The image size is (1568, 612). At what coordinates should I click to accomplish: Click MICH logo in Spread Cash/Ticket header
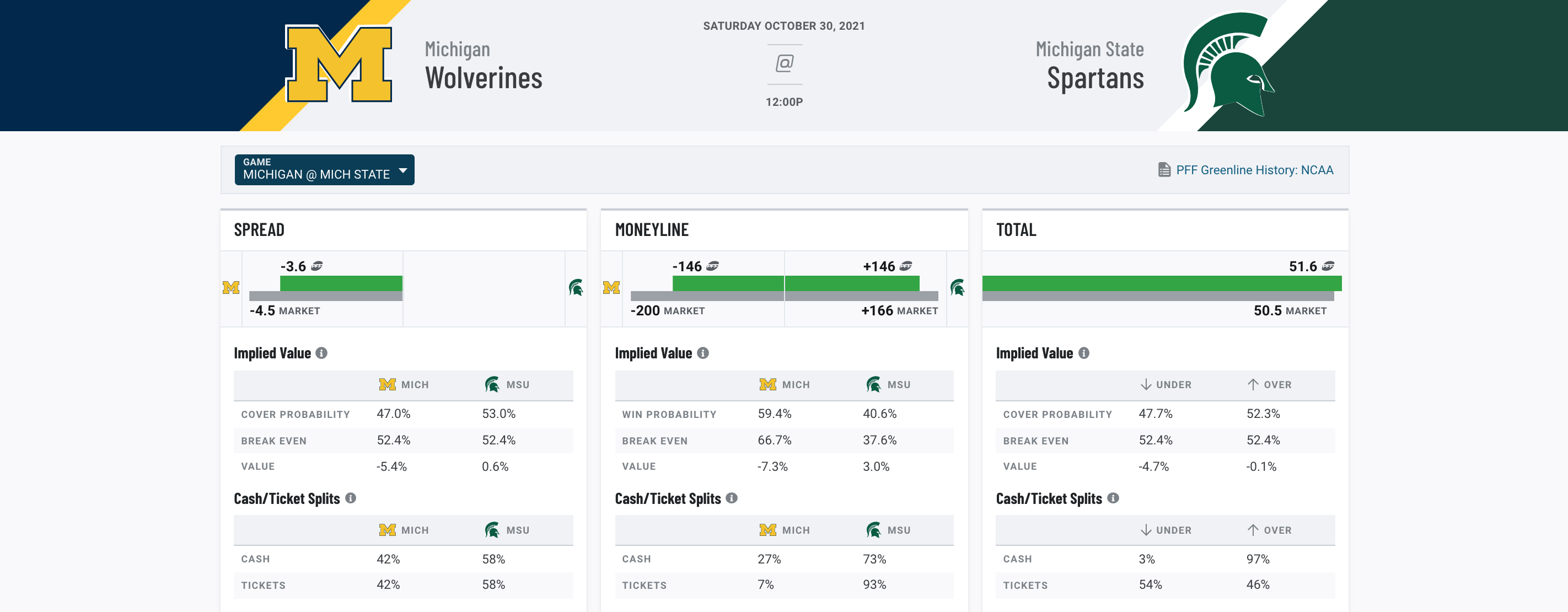[387, 530]
